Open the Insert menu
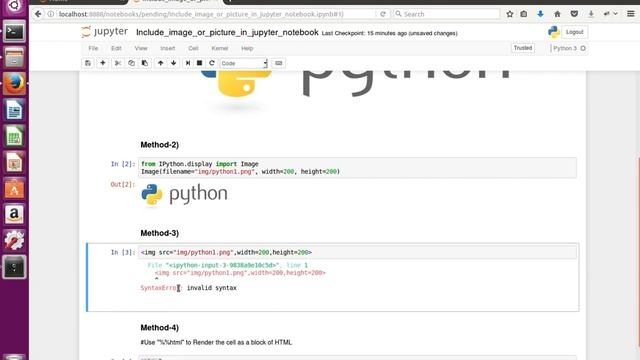Viewport: 640px width, 360px height. 168,48
